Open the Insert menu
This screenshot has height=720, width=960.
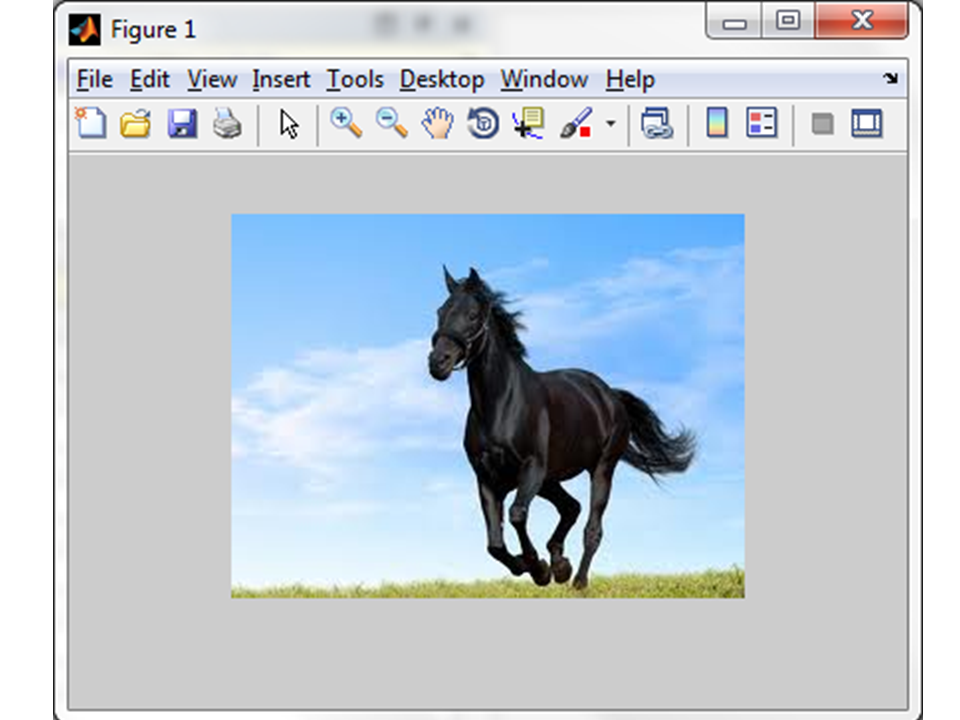point(281,80)
